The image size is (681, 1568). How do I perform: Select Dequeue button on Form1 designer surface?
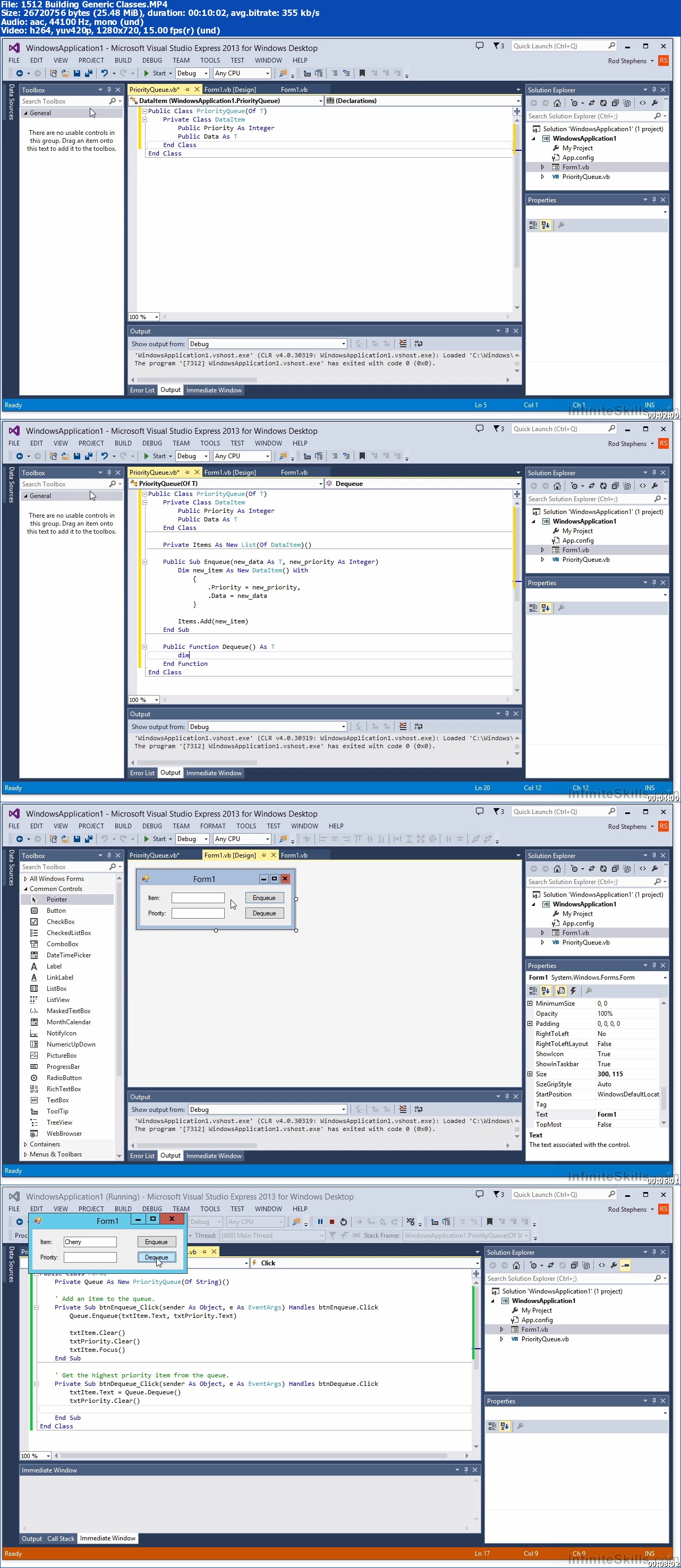point(265,913)
